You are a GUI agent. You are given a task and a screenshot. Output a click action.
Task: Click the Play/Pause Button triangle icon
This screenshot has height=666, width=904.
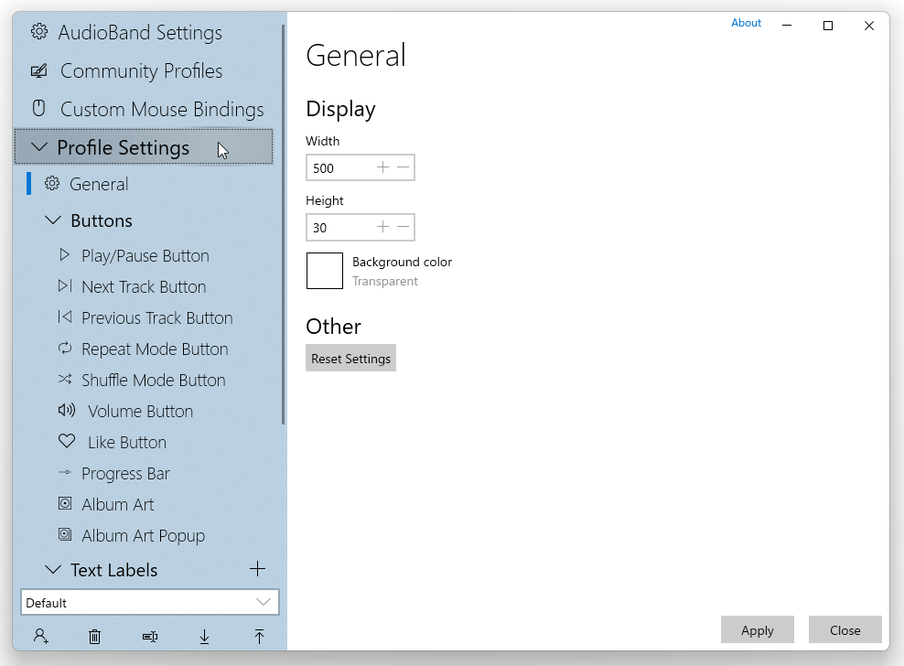(x=65, y=255)
